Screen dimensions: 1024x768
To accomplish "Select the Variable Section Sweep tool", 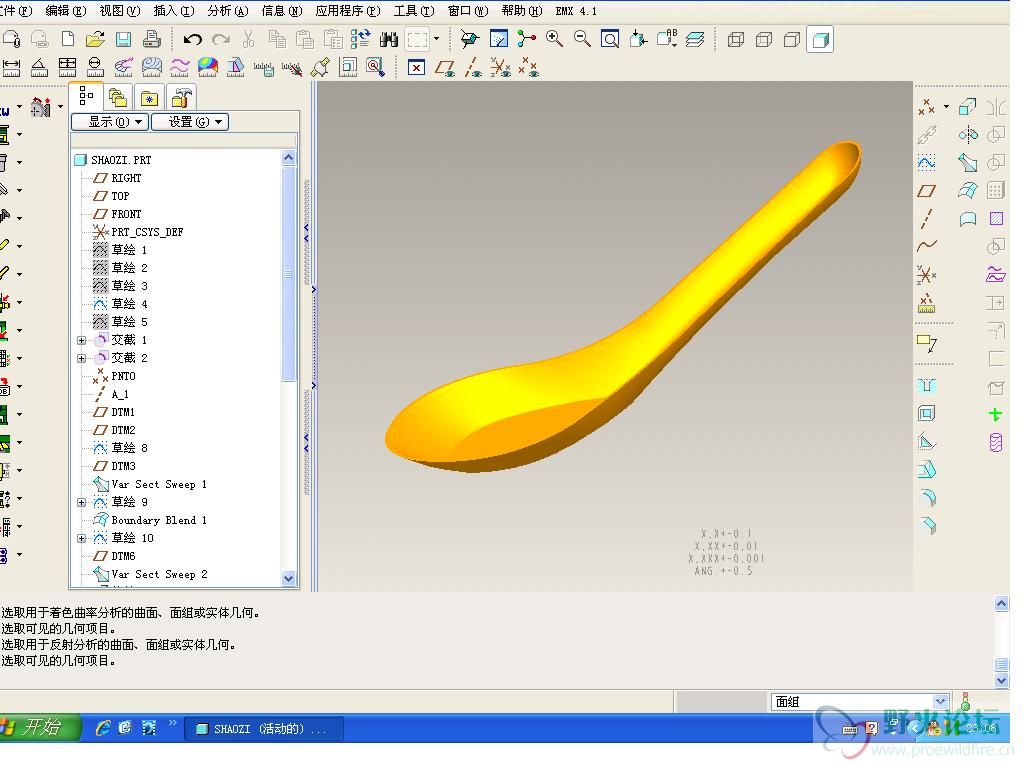I will (967, 162).
